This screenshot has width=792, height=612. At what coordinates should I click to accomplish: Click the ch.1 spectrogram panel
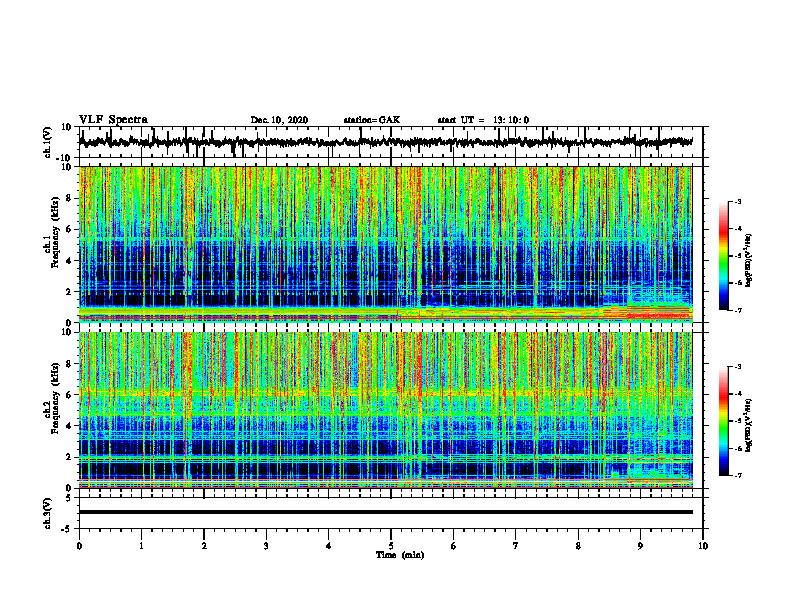(x=385, y=244)
